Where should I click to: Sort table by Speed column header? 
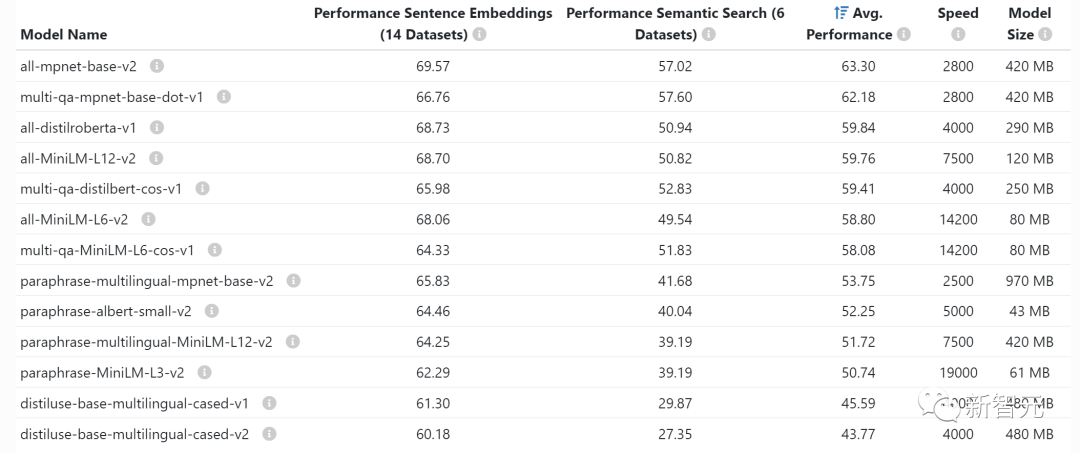pyautogui.click(x=958, y=13)
